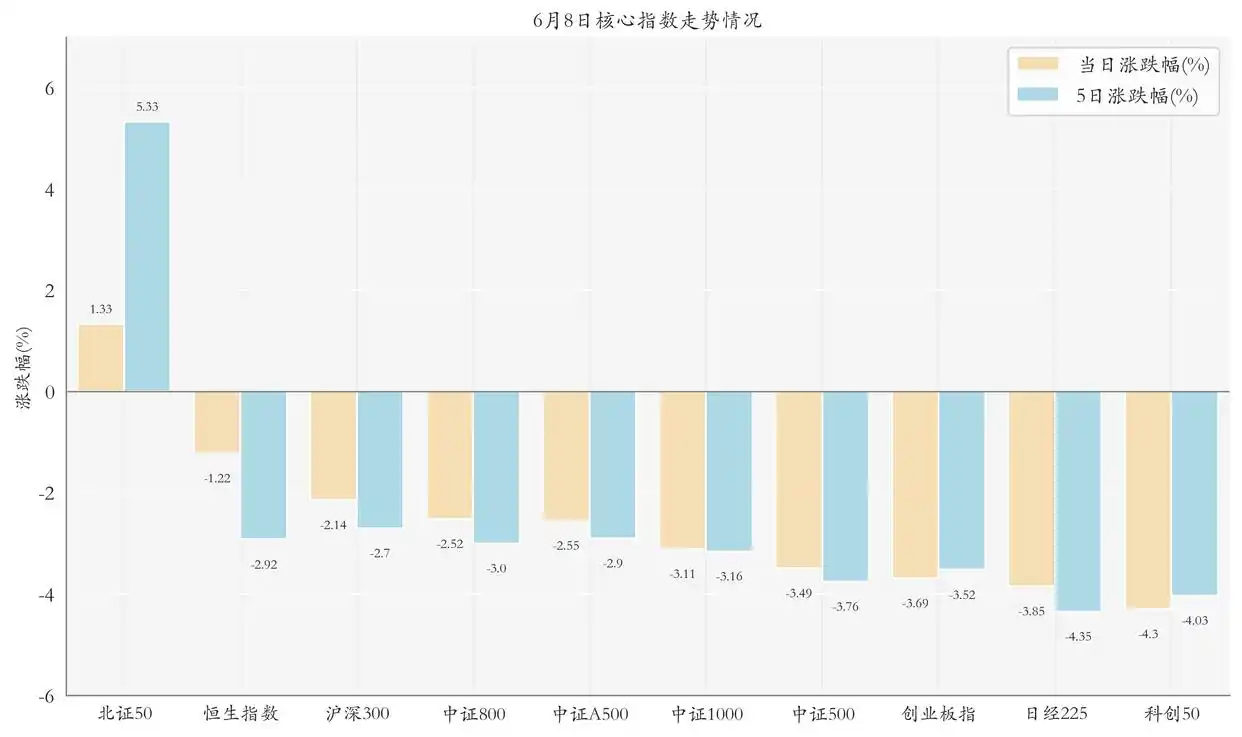Click the y-axis tick label 4
This screenshot has height=737, width=1242.
(x=49, y=190)
